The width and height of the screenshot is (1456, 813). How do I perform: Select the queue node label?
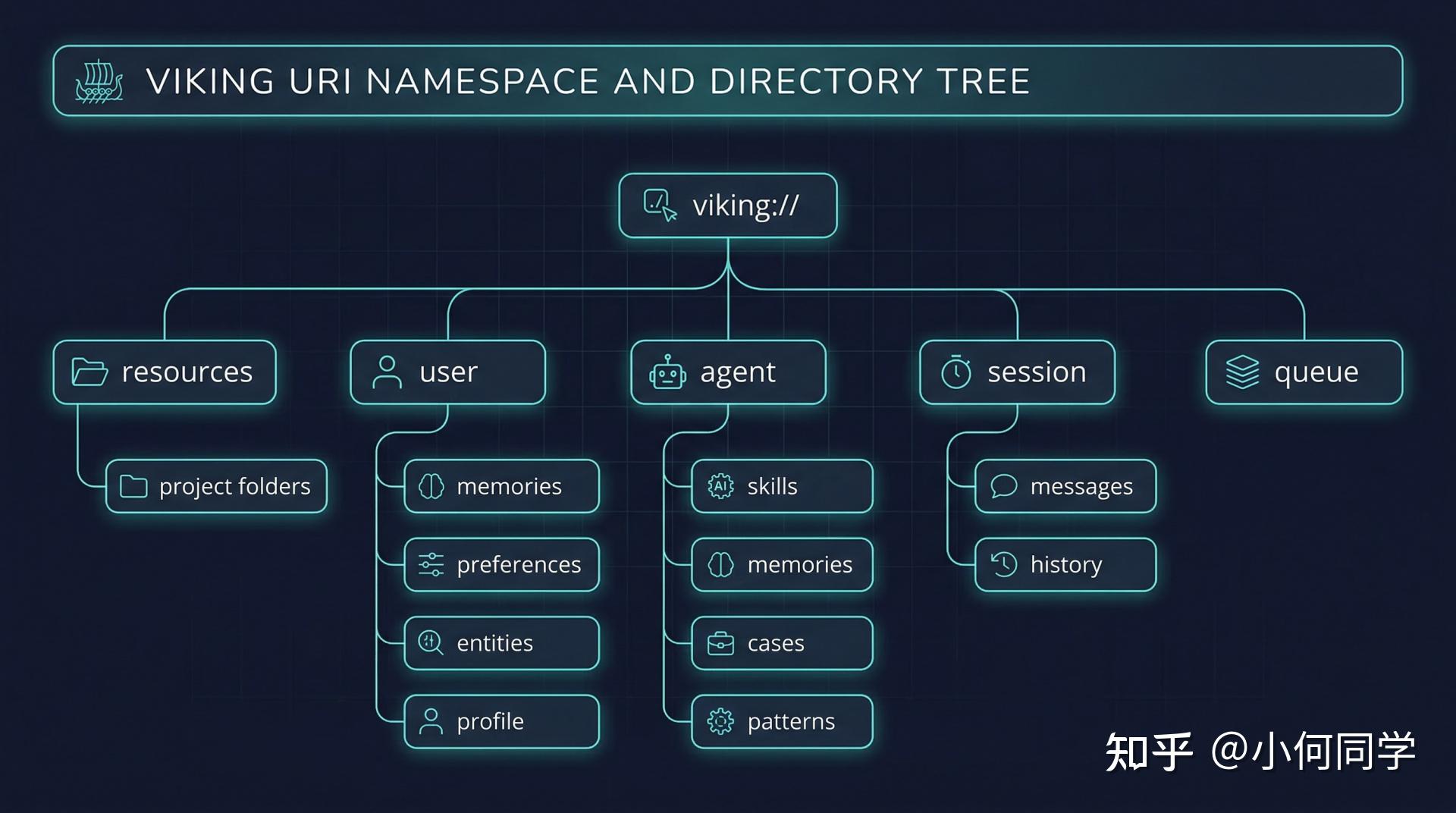1316,373
